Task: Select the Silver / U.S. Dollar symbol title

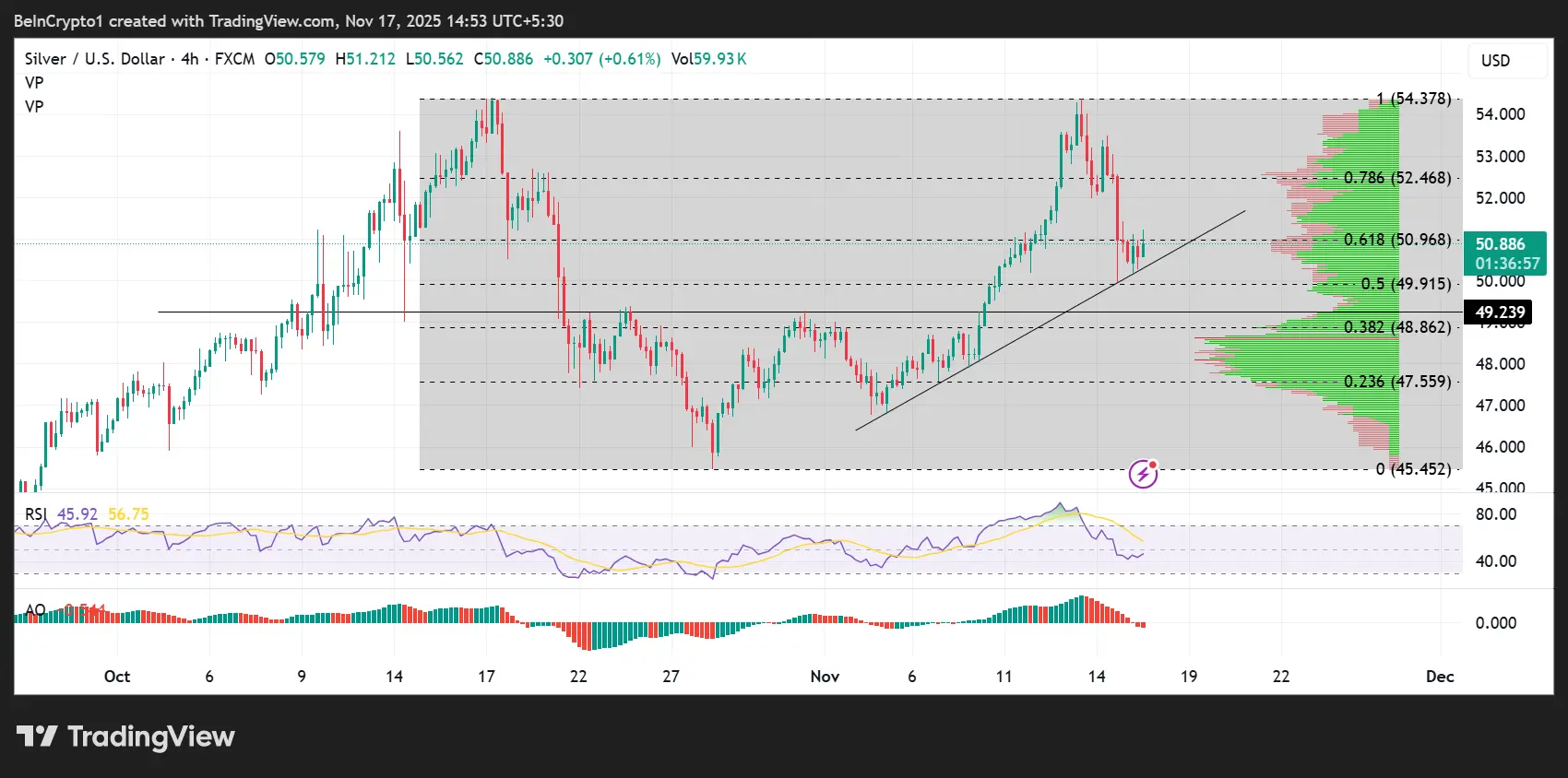Action: click(94, 59)
